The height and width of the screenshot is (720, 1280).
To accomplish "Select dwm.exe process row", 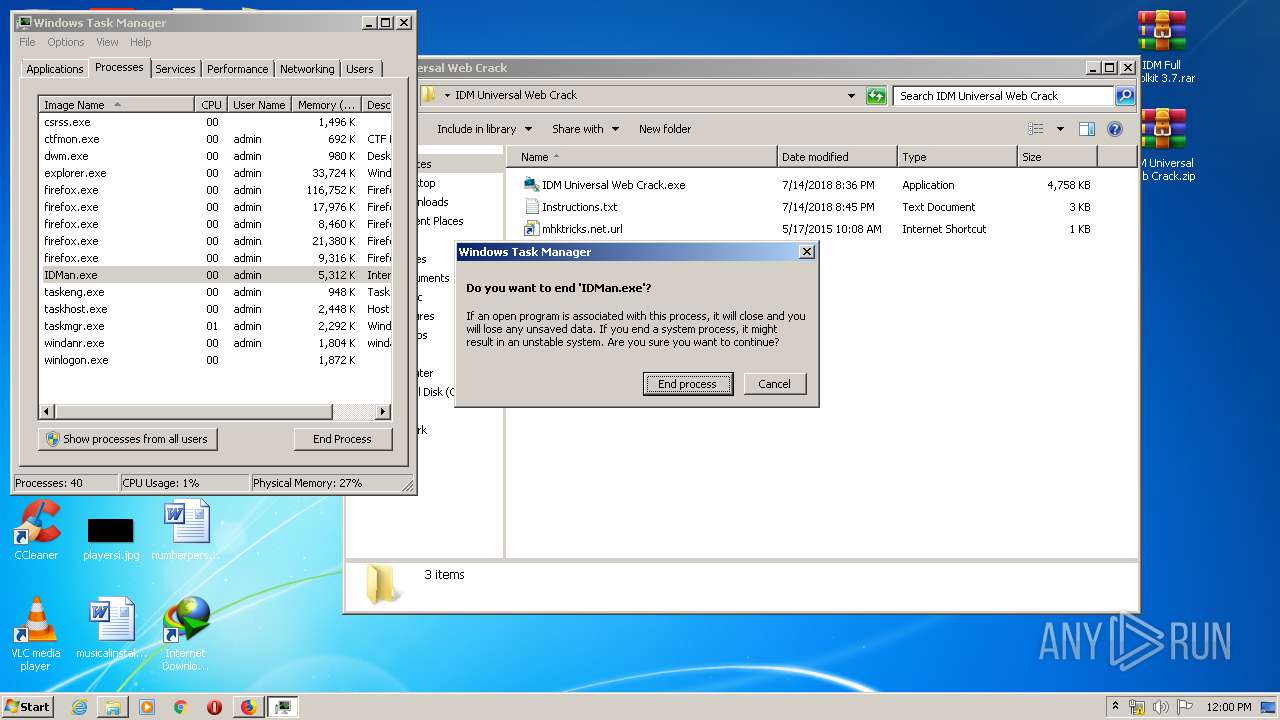I will tap(215, 156).
